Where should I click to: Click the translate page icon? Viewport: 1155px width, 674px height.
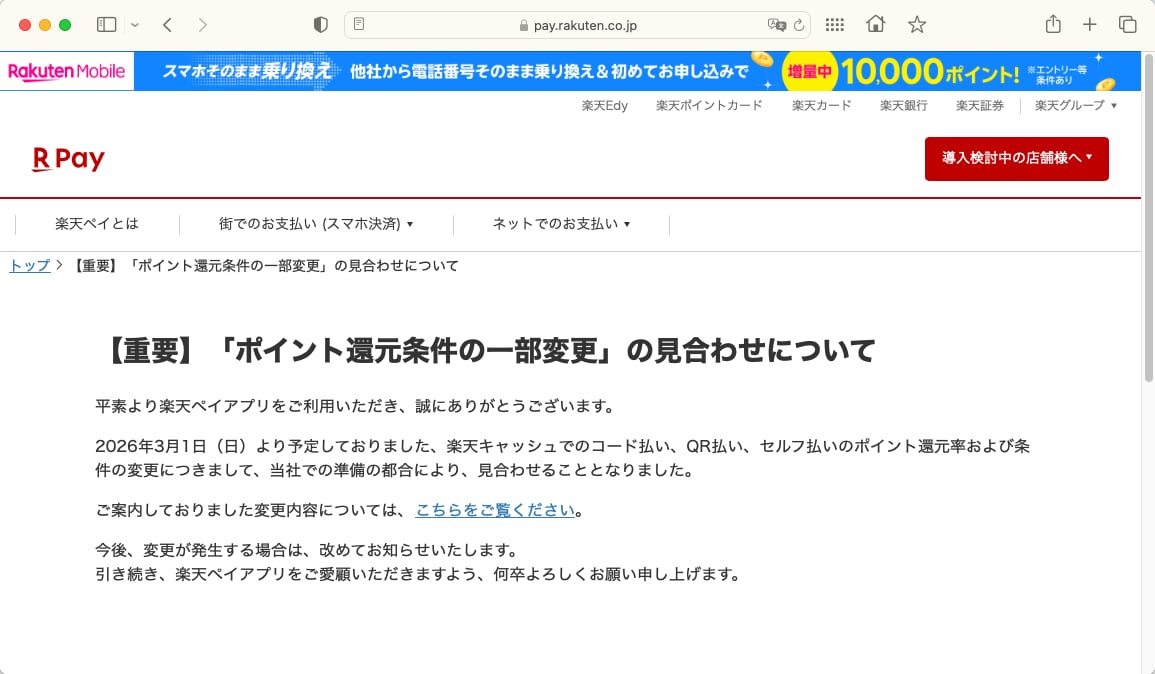coord(775,25)
